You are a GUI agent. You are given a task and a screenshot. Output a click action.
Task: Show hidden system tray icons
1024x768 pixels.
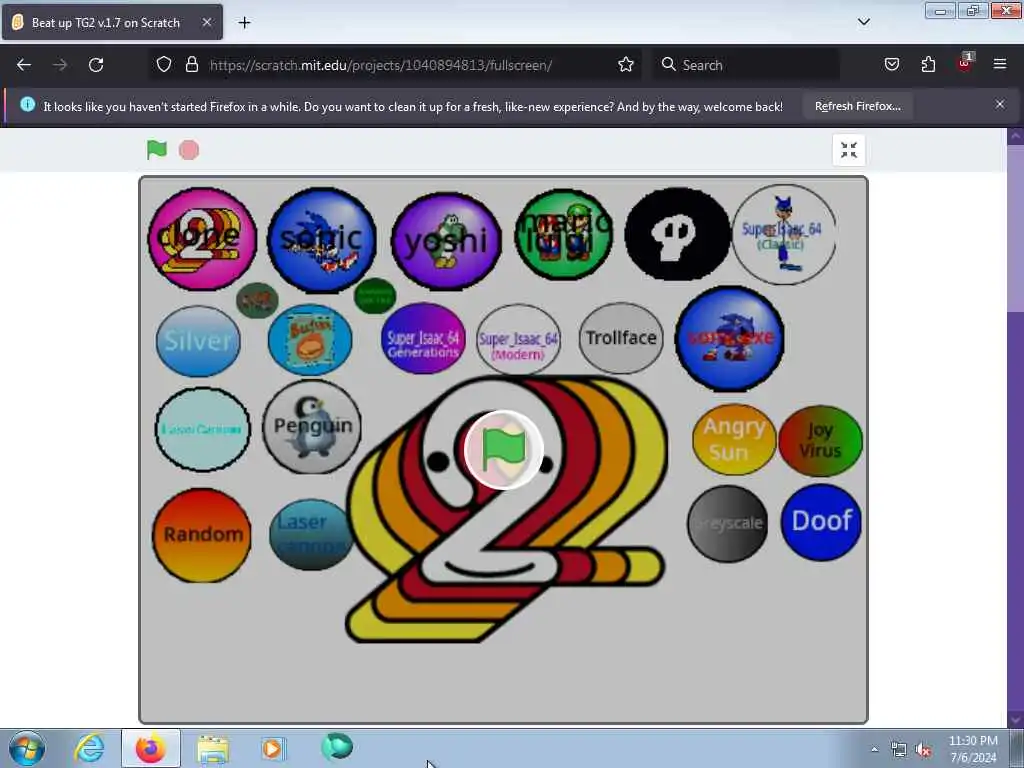pyautogui.click(x=874, y=749)
